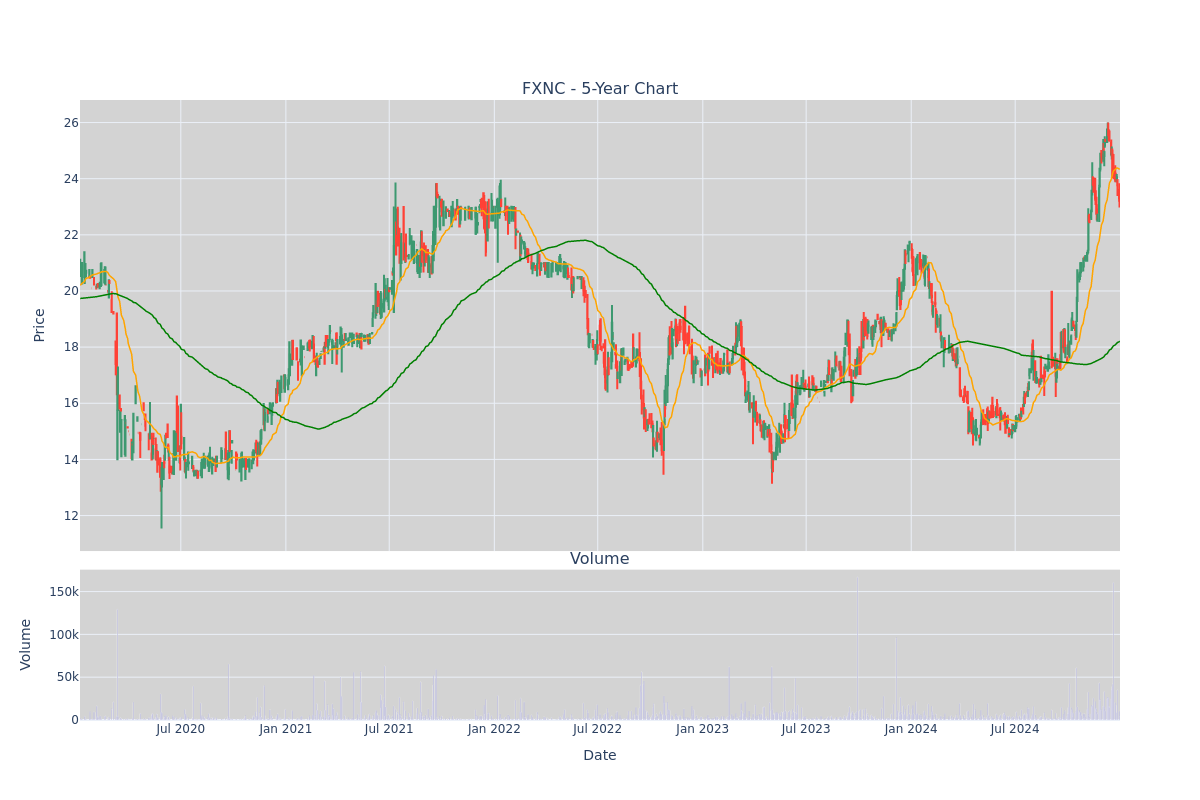1200x800 pixels.
Task: Select the Jul 2020 date tick
Action: pyautogui.click(x=181, y=729)
